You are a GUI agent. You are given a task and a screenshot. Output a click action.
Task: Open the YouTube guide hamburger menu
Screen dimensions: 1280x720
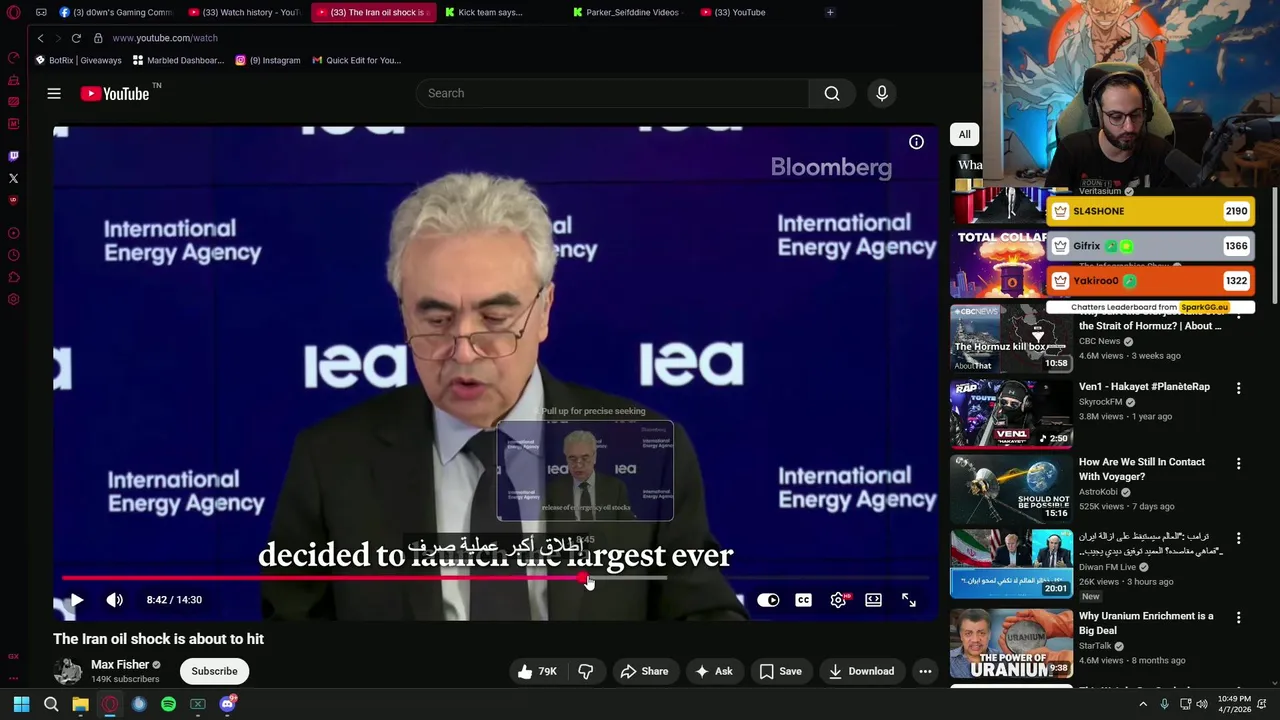click(54, 93)
